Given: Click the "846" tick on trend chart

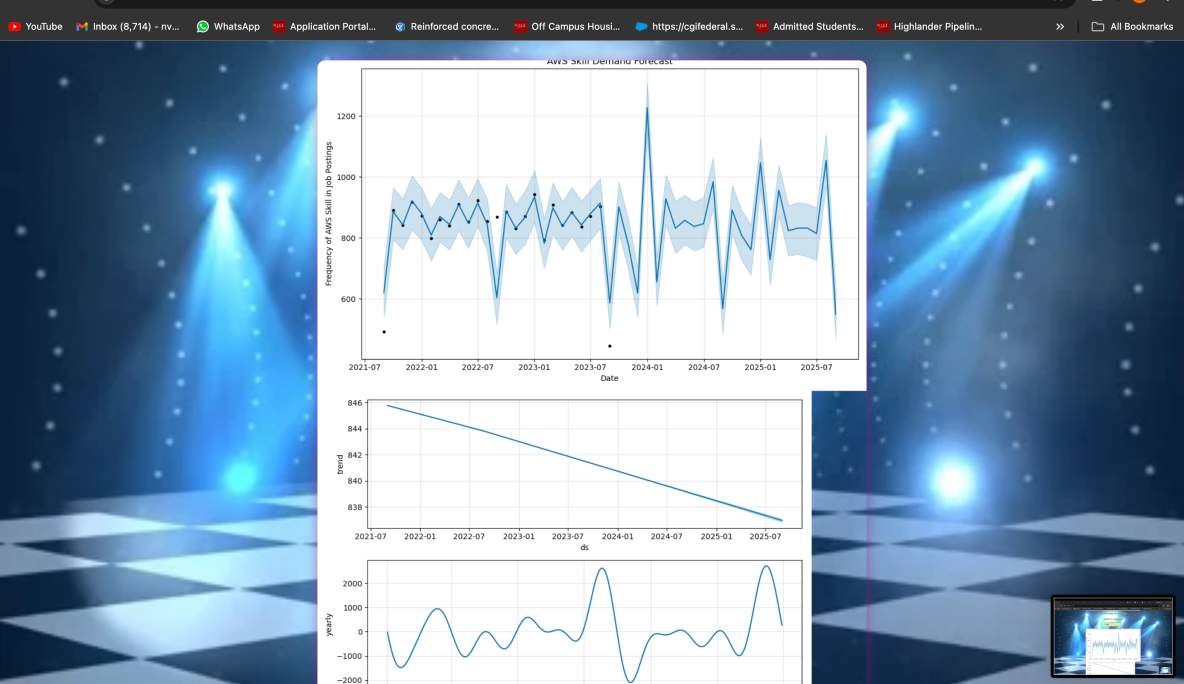Looking at the screenshot, I should (355, 403).
